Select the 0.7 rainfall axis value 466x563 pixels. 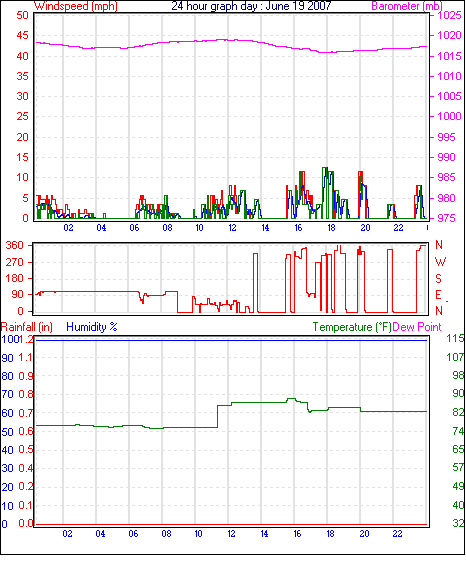[x=25, y=413]
